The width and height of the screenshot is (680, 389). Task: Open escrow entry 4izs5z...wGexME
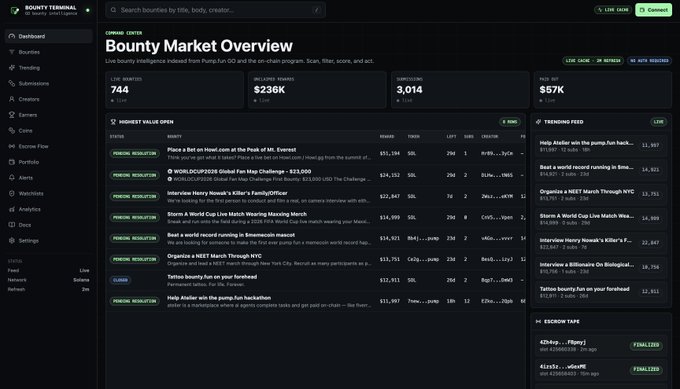coord(601,369)
